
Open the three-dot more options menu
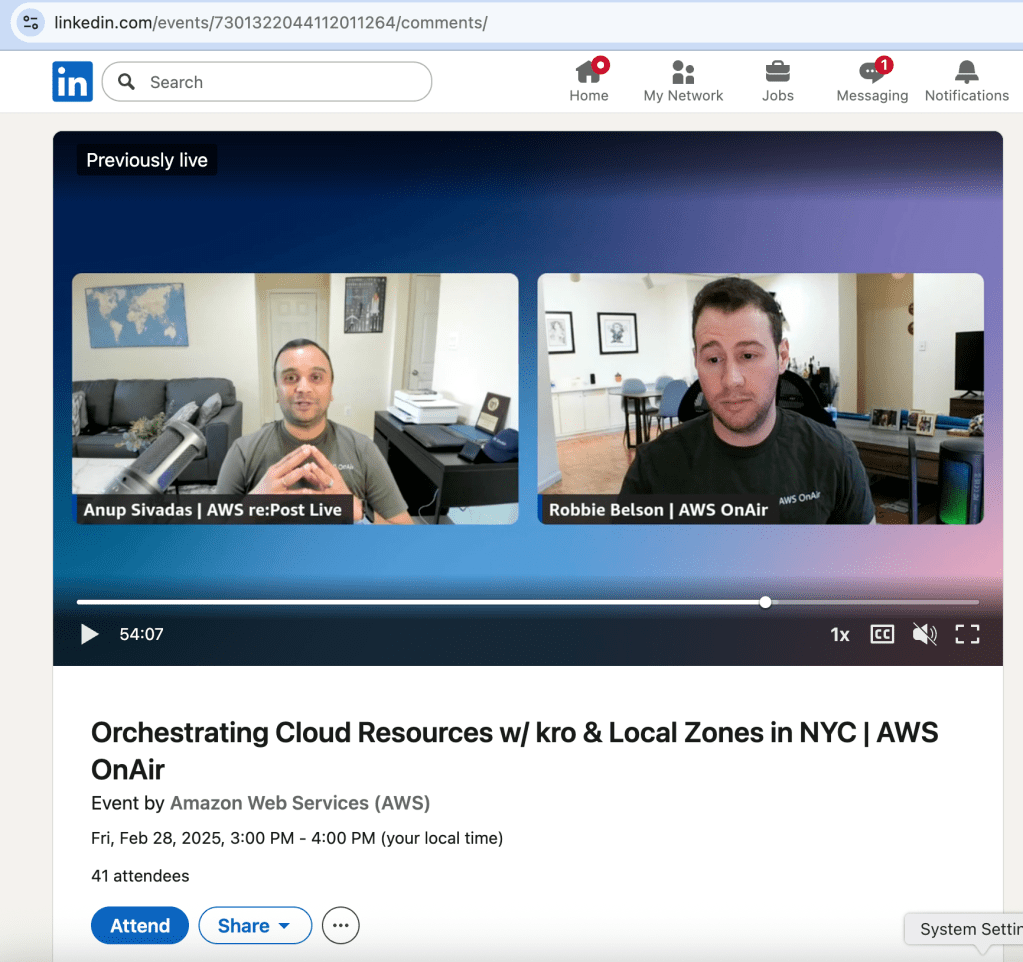tap(340, 926)
